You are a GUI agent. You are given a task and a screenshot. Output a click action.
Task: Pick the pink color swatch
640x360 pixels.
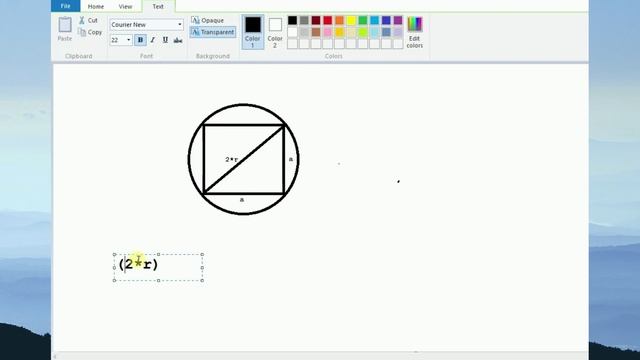[x=328, y=32]
